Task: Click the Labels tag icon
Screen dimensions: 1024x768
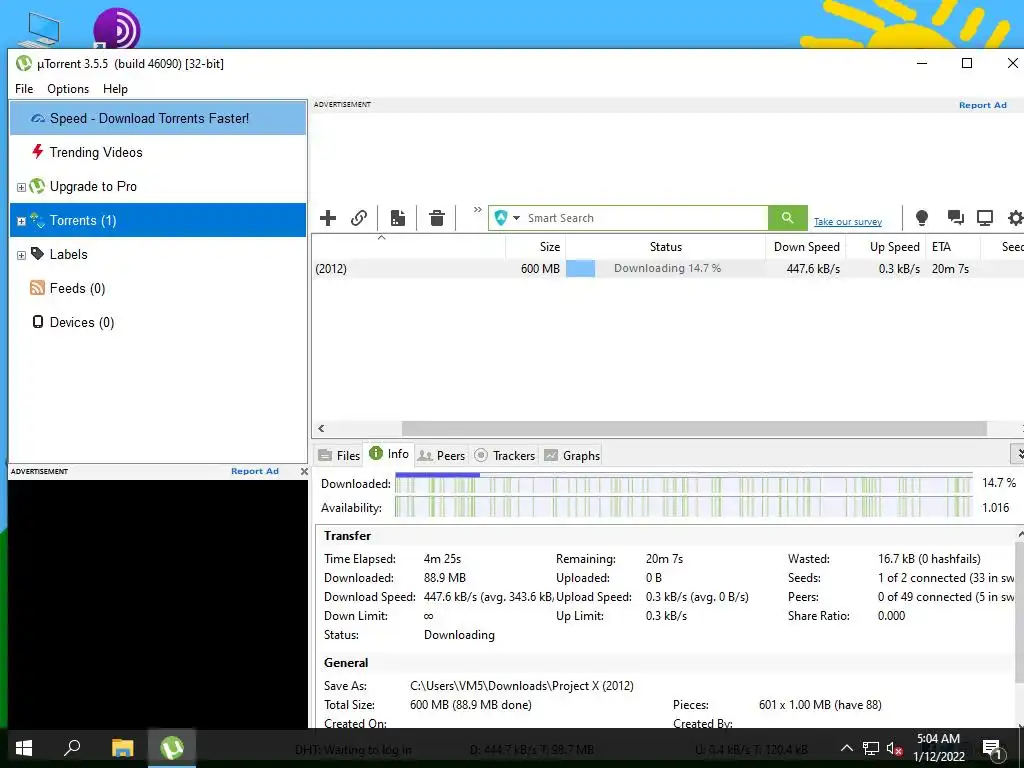Action: click(37, 253)
